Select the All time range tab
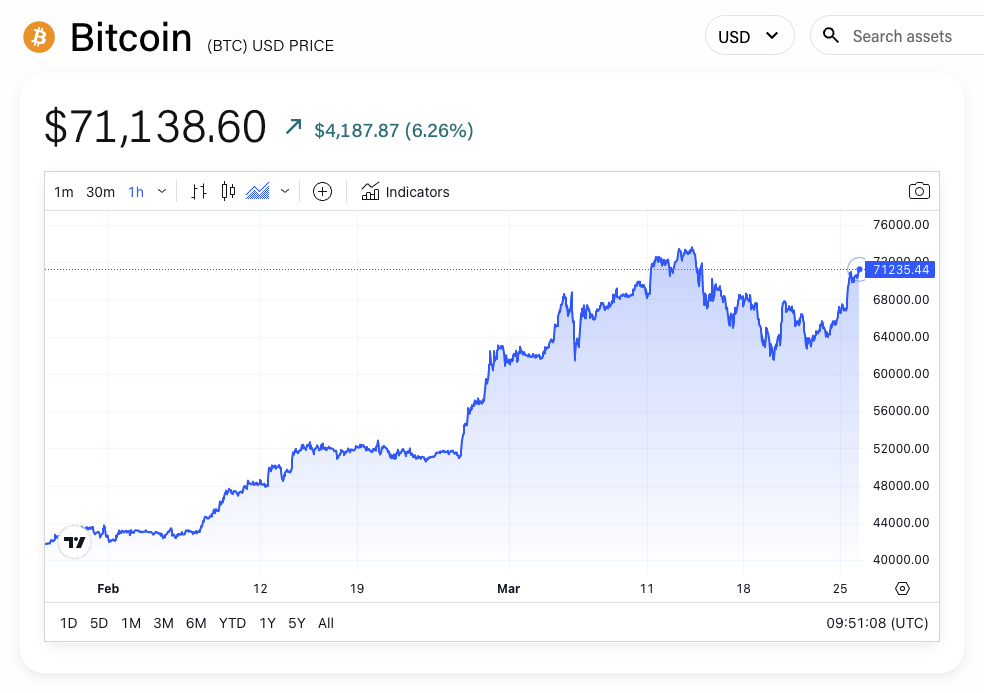Viewport: 984px width, 693px height. coord(325,622)
